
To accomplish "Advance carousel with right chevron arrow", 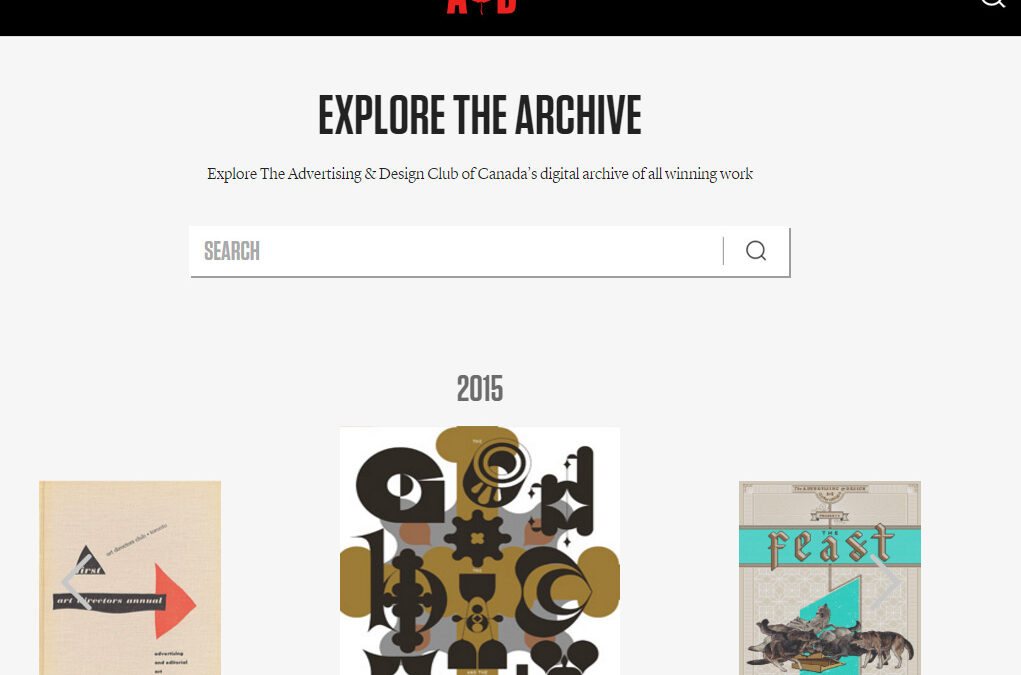I will [885, 582].
